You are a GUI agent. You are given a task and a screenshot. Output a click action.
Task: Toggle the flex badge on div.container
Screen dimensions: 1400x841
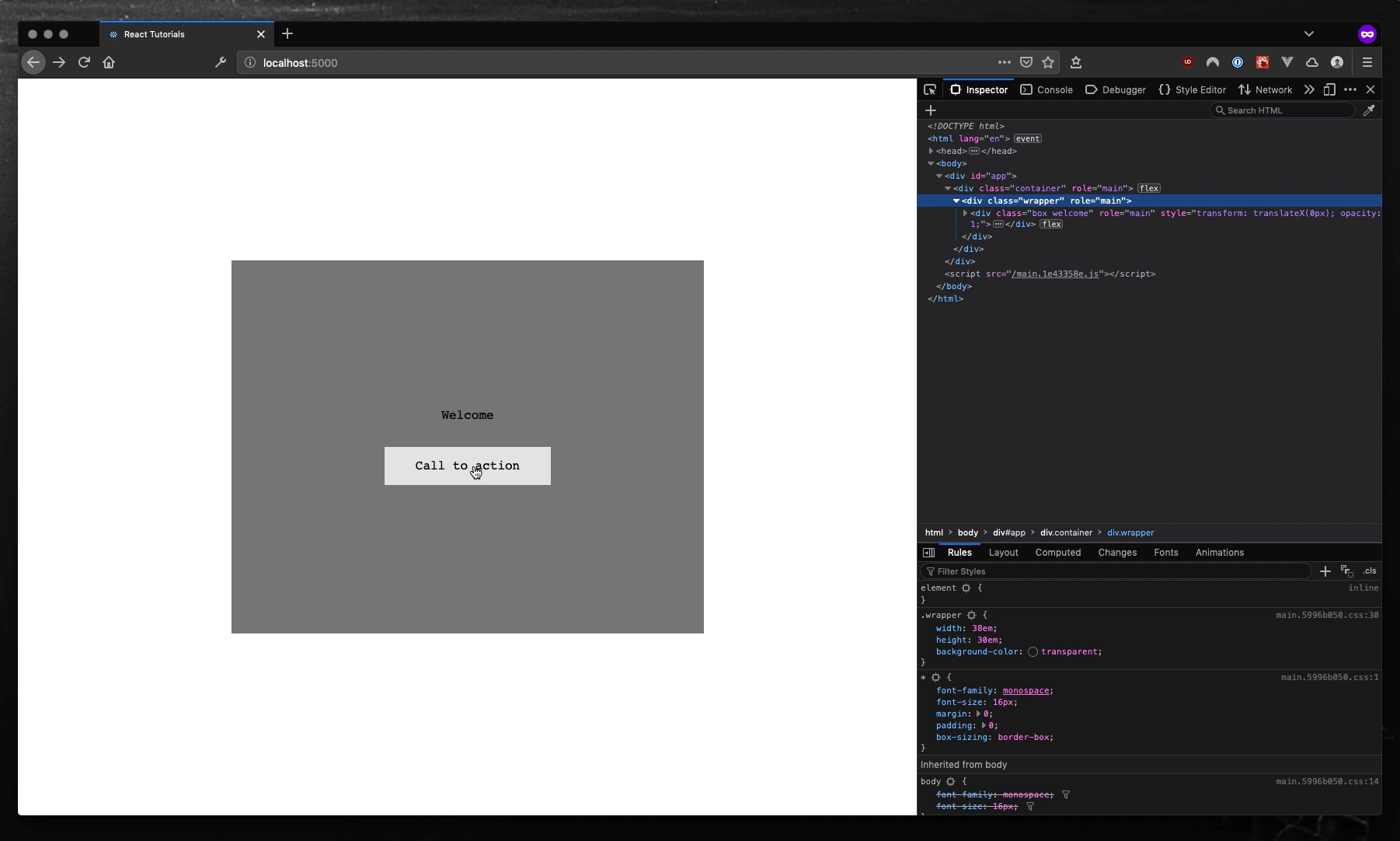coord(1149,188)
